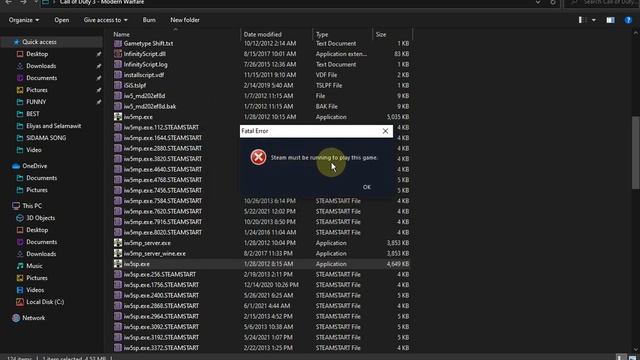The width and height of the screenshot is (640, 360).
Task: Sort by the Type column header
Action: click(322, 35)
